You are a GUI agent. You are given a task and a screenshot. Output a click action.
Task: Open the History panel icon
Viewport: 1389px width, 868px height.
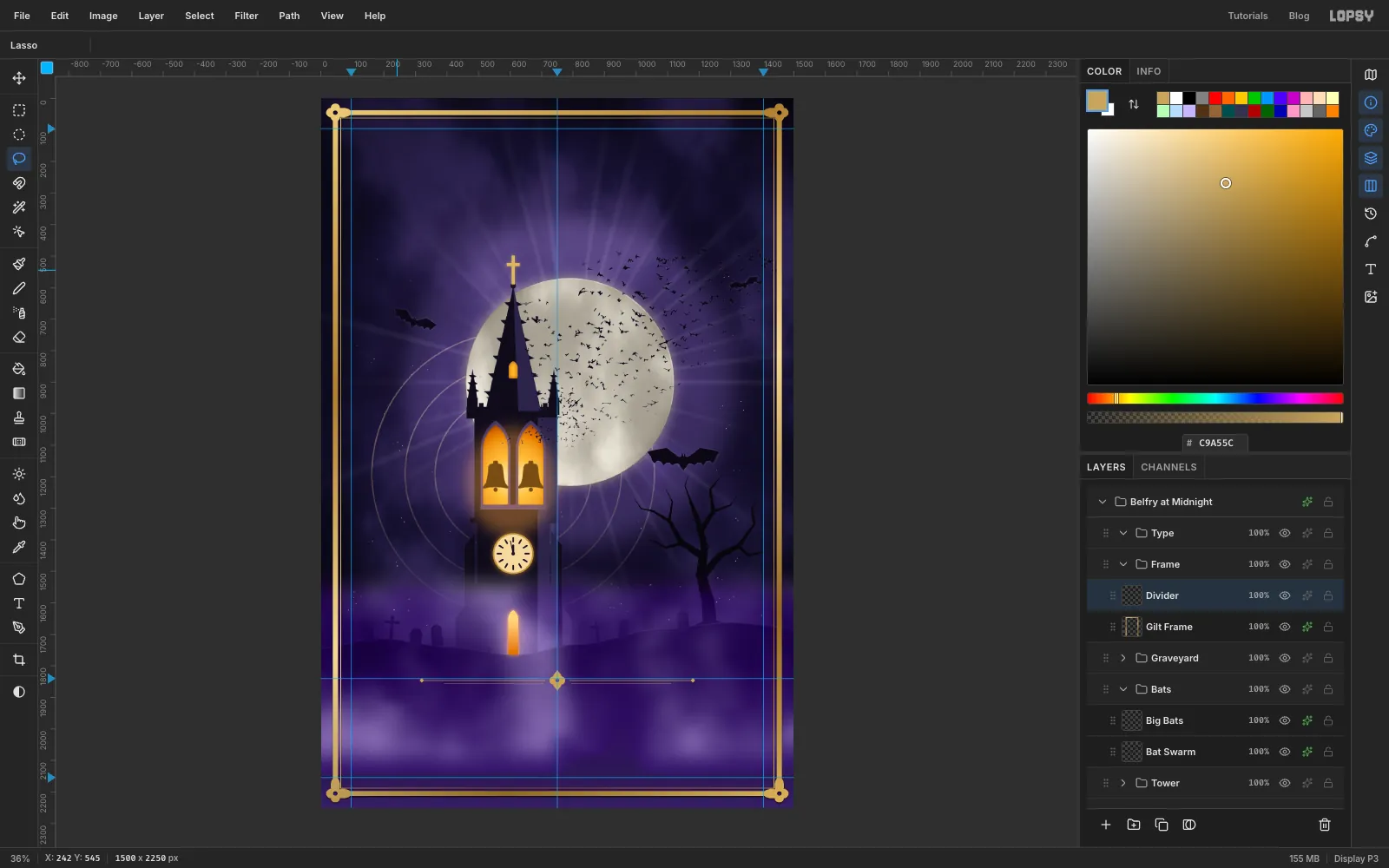coord(1371,214)
